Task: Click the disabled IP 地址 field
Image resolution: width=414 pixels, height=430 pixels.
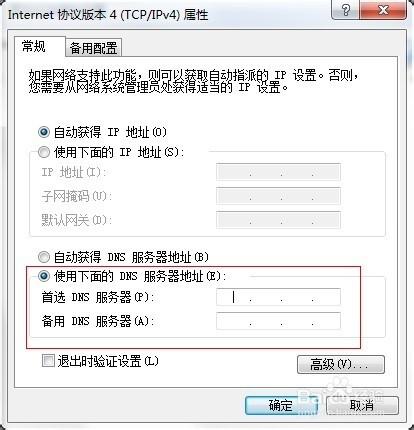Action: (x=278, y=172)
